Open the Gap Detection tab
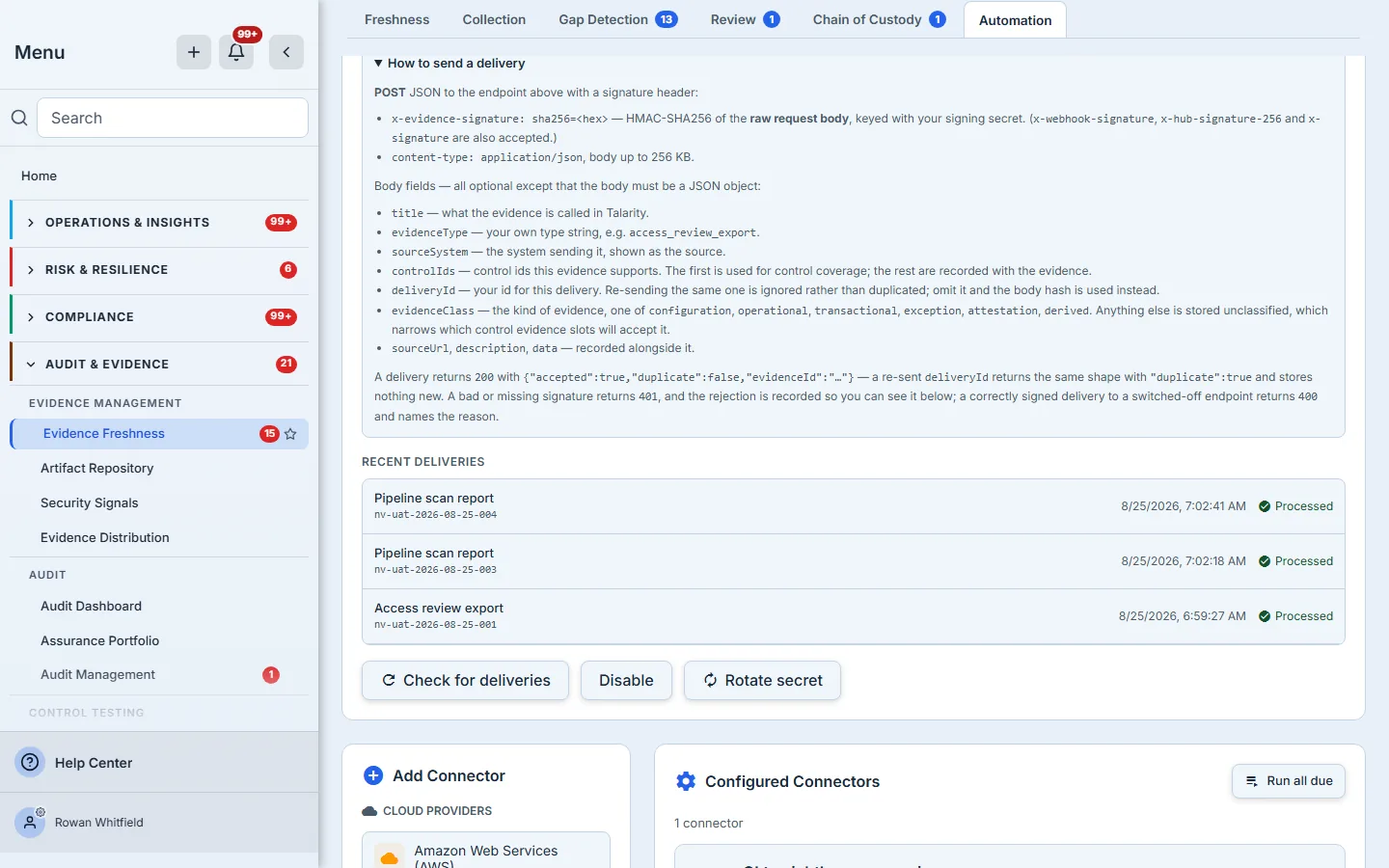The height and width of the screenshot is (868, 1389). pyautogui.click(x=617, y=19)
